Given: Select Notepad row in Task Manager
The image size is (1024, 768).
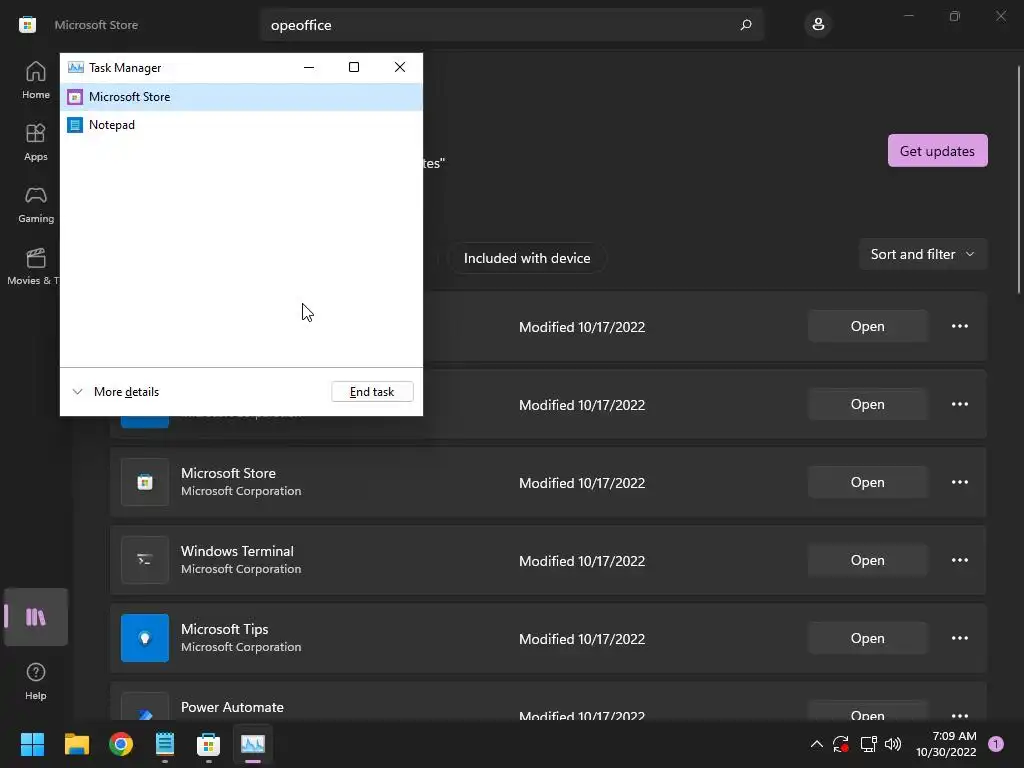Looking at the screenshot, I should 241,125.
